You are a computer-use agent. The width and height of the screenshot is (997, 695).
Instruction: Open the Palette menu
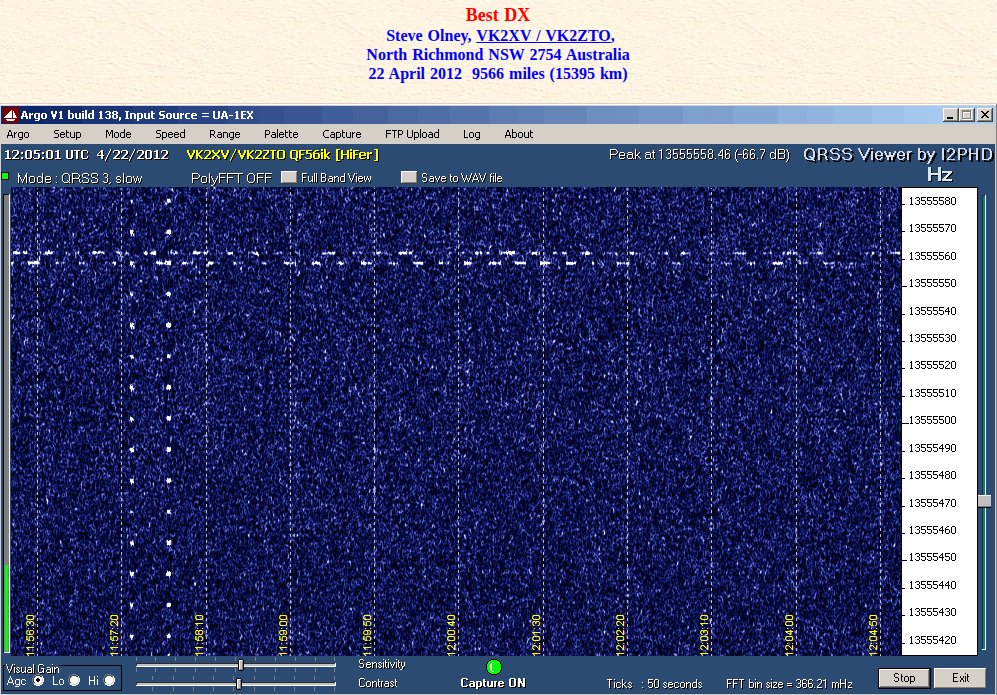281,134
